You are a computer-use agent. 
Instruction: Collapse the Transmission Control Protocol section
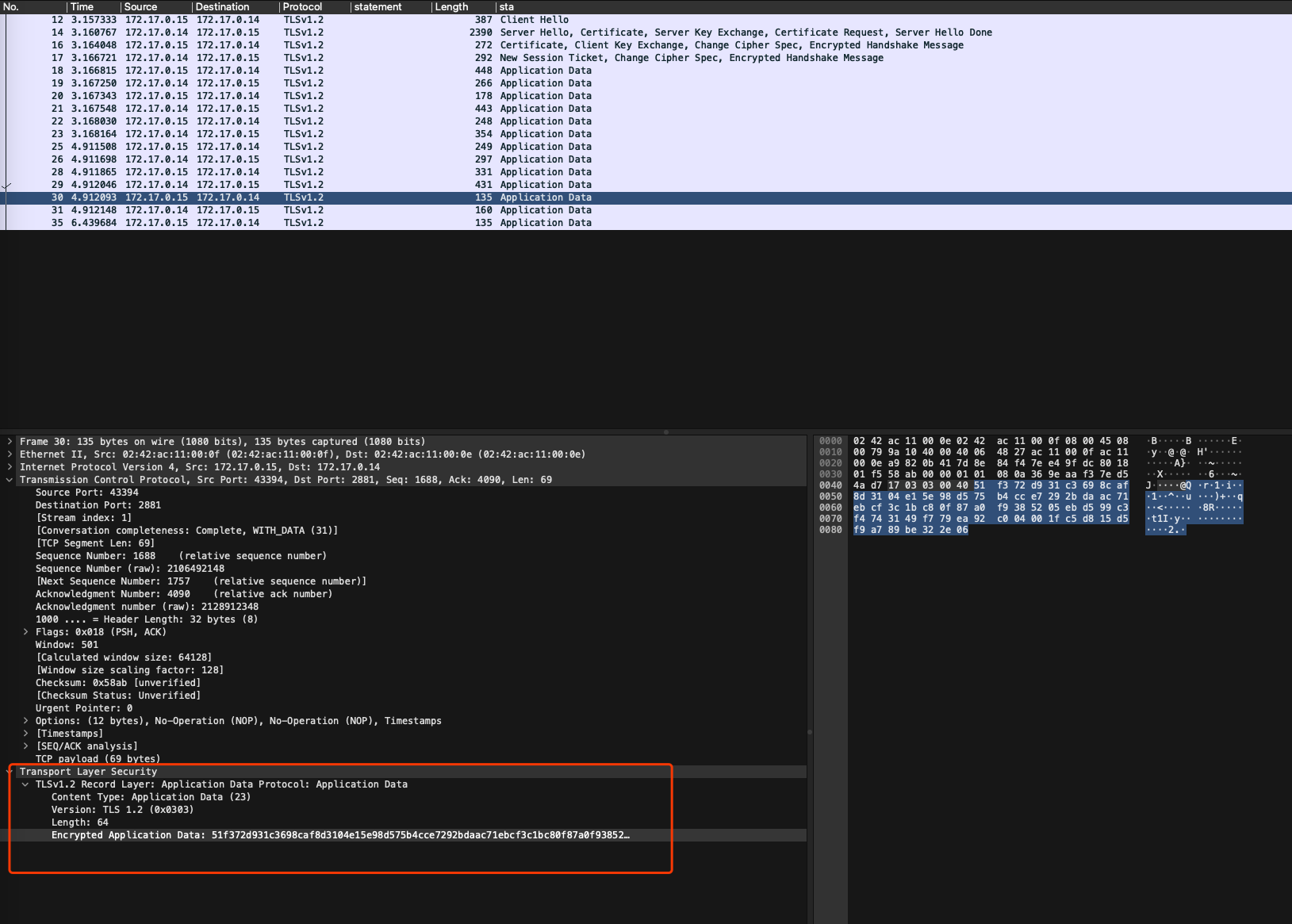(x=10, y=480)
